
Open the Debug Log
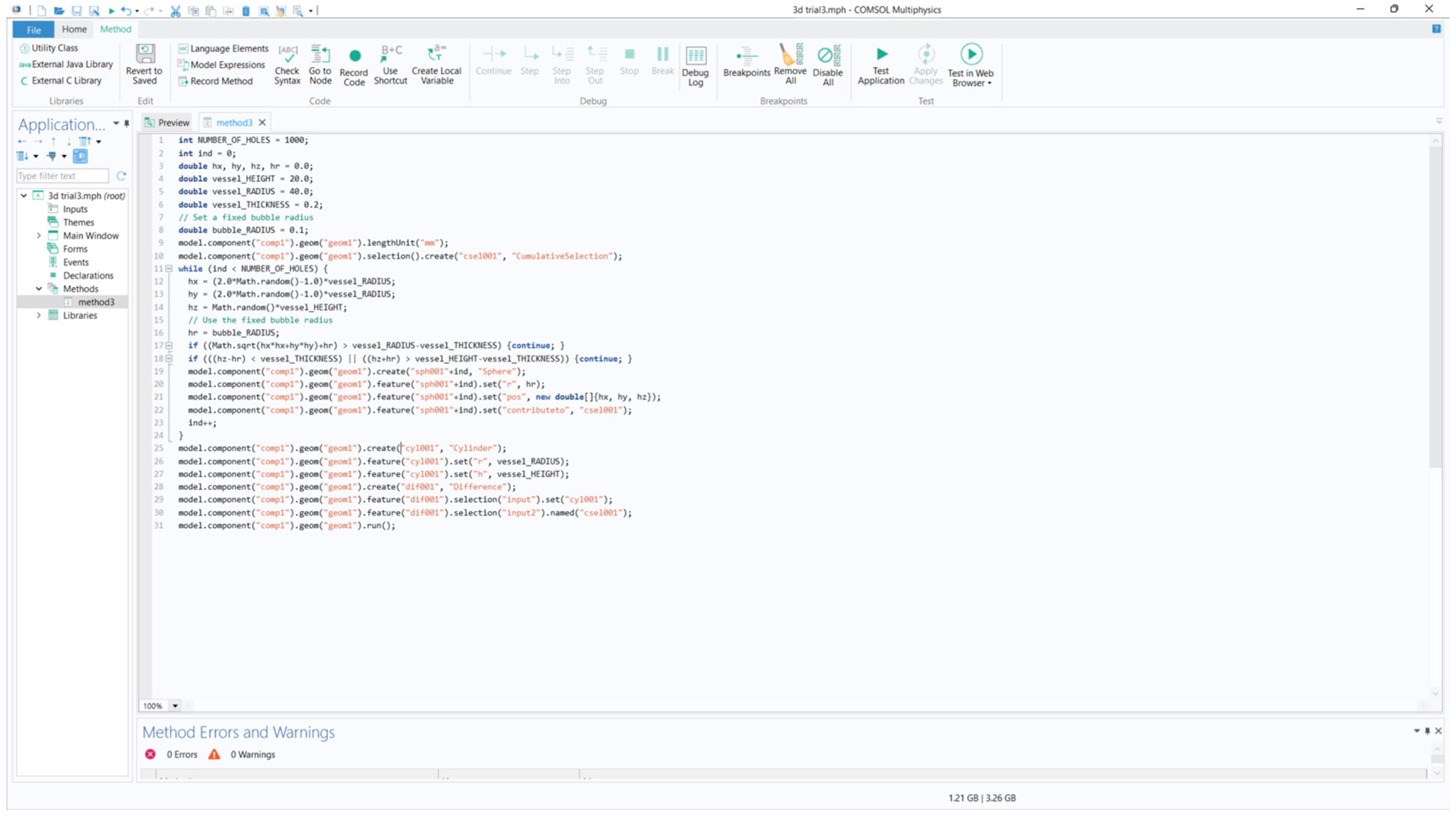point(695,56)
